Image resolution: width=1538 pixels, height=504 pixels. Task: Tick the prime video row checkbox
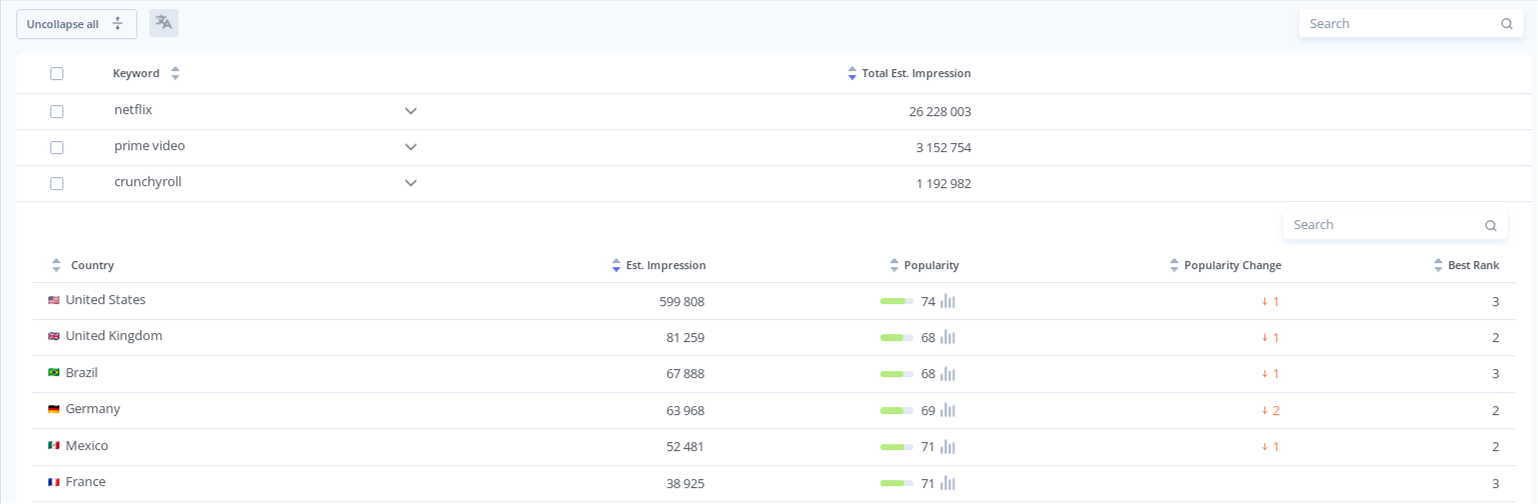coord(57,148)
